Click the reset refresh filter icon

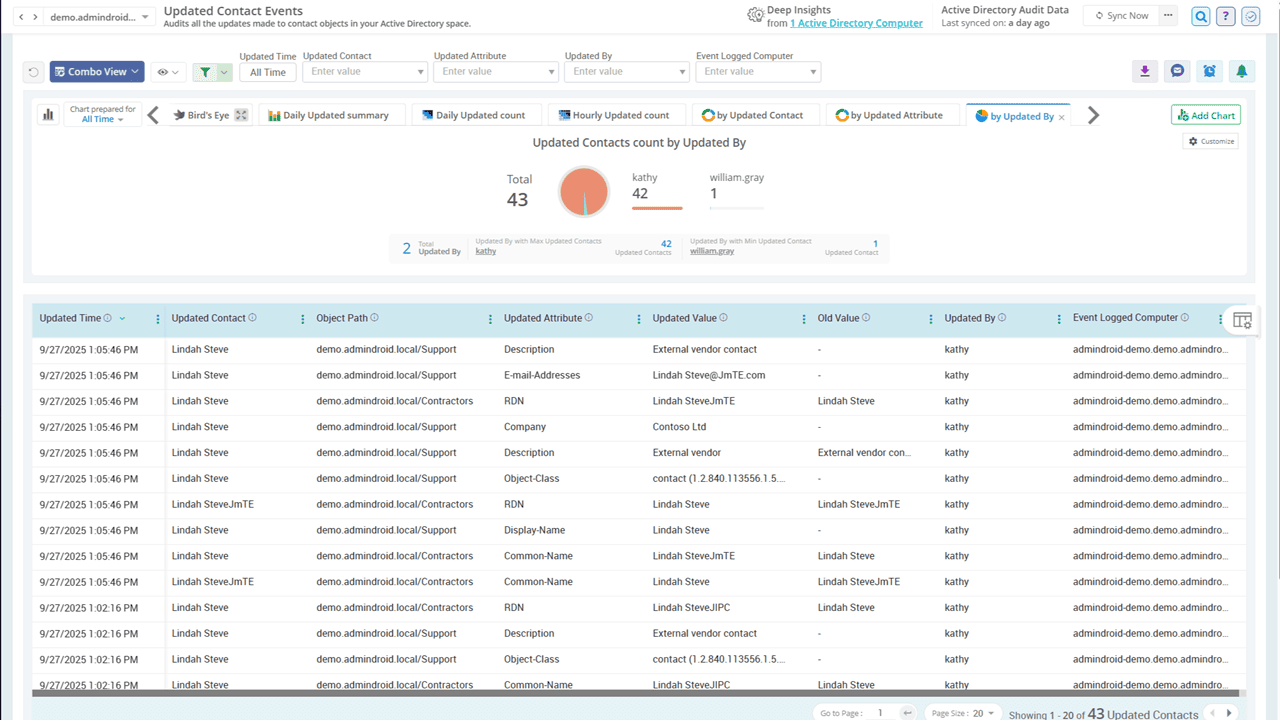(x=33, y=72)
